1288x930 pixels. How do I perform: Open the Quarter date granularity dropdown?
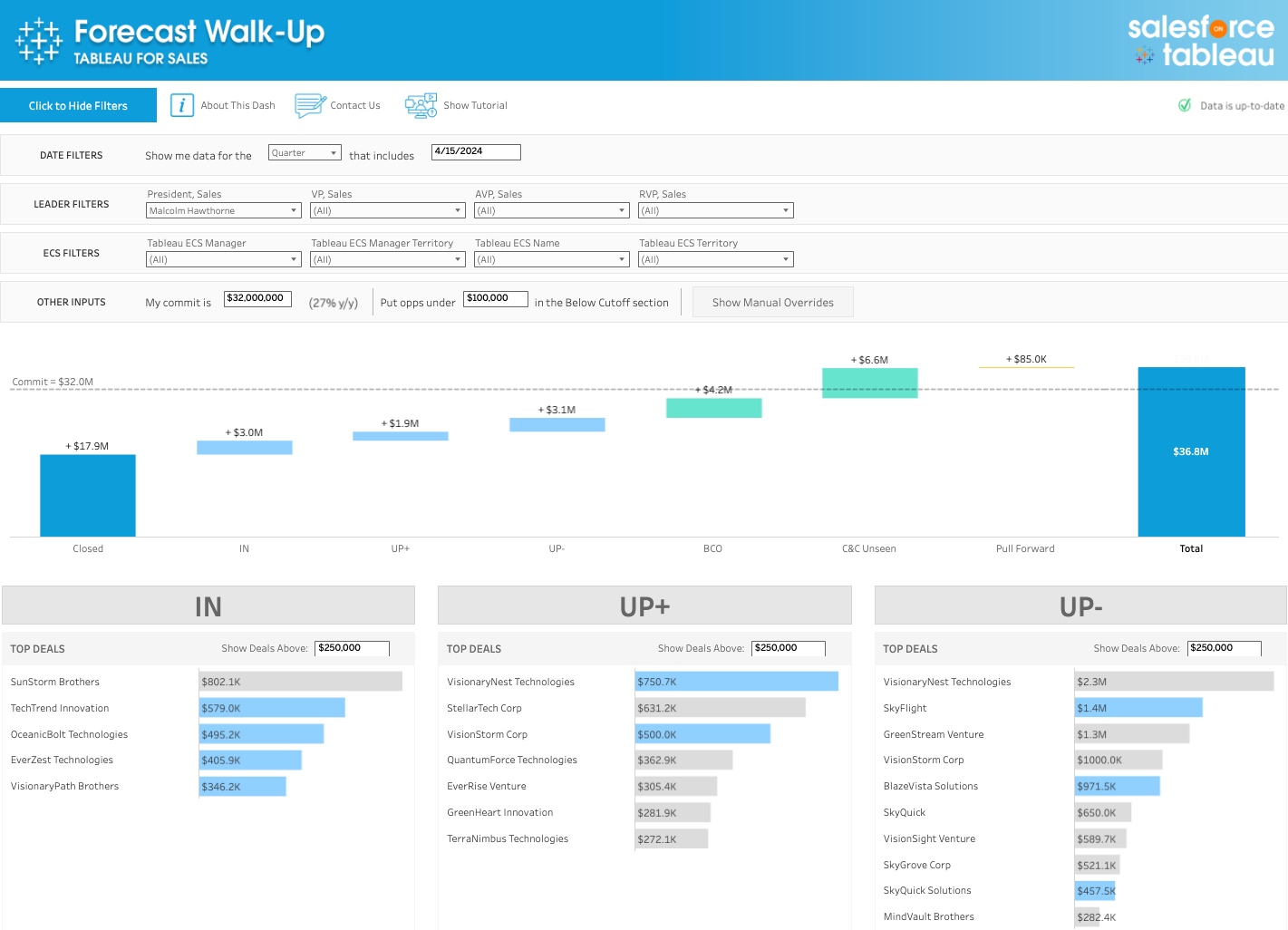coord(305,152)
